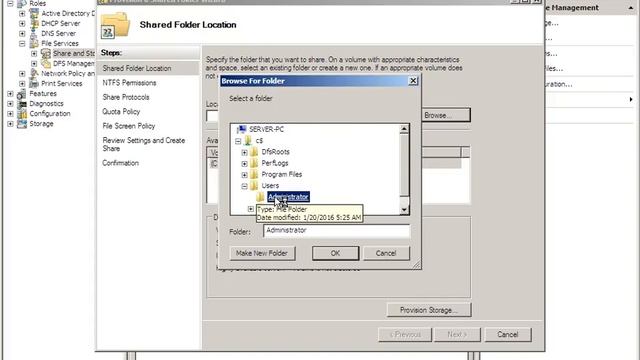This screenshot has height=360, width=640.
Task: Select the Program Files folder
Action: click(x=282, y=174)
